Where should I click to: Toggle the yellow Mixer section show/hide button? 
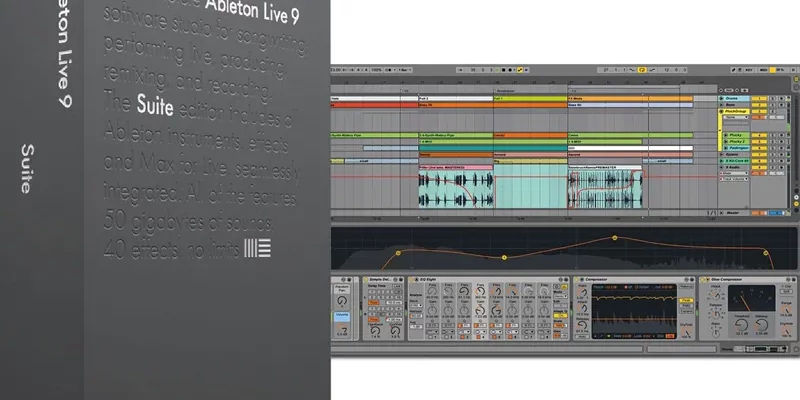click(796, 204)
